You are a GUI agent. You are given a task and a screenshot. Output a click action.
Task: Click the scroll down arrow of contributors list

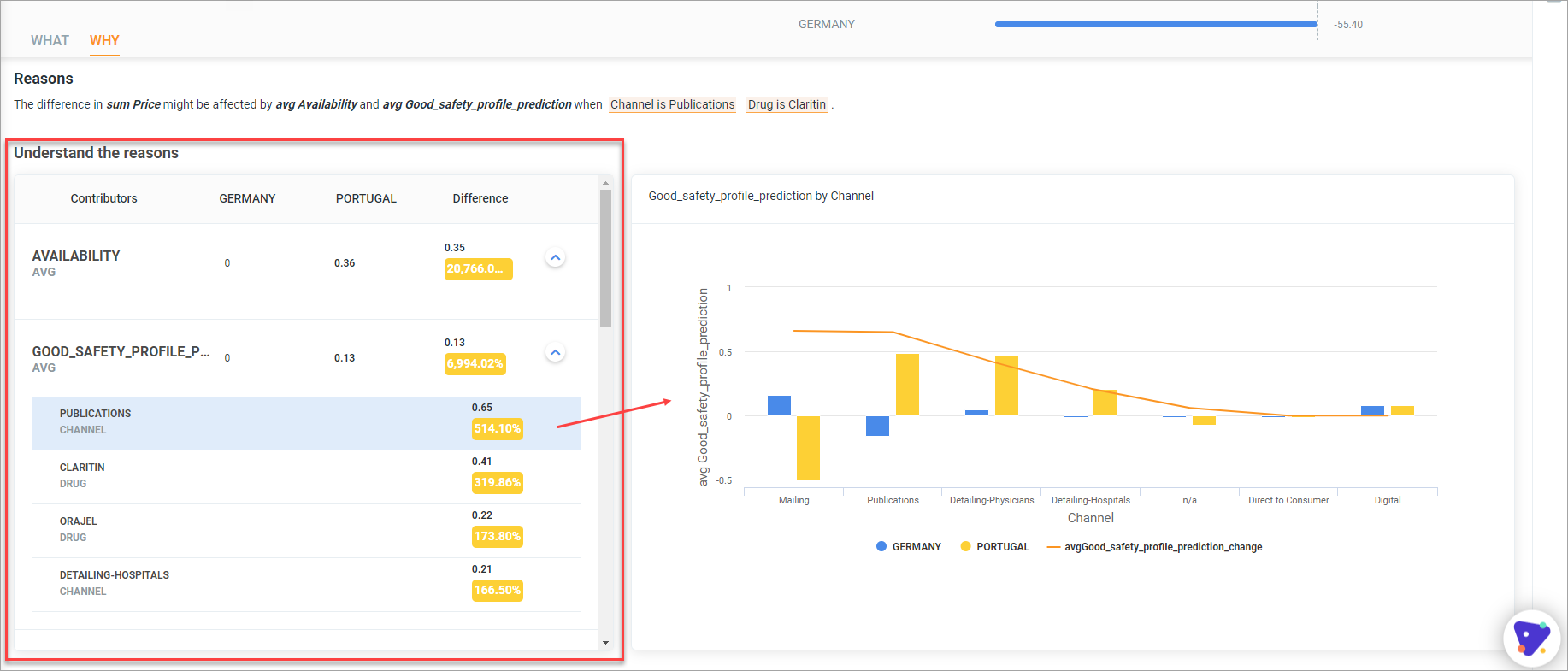coord(605,643)
